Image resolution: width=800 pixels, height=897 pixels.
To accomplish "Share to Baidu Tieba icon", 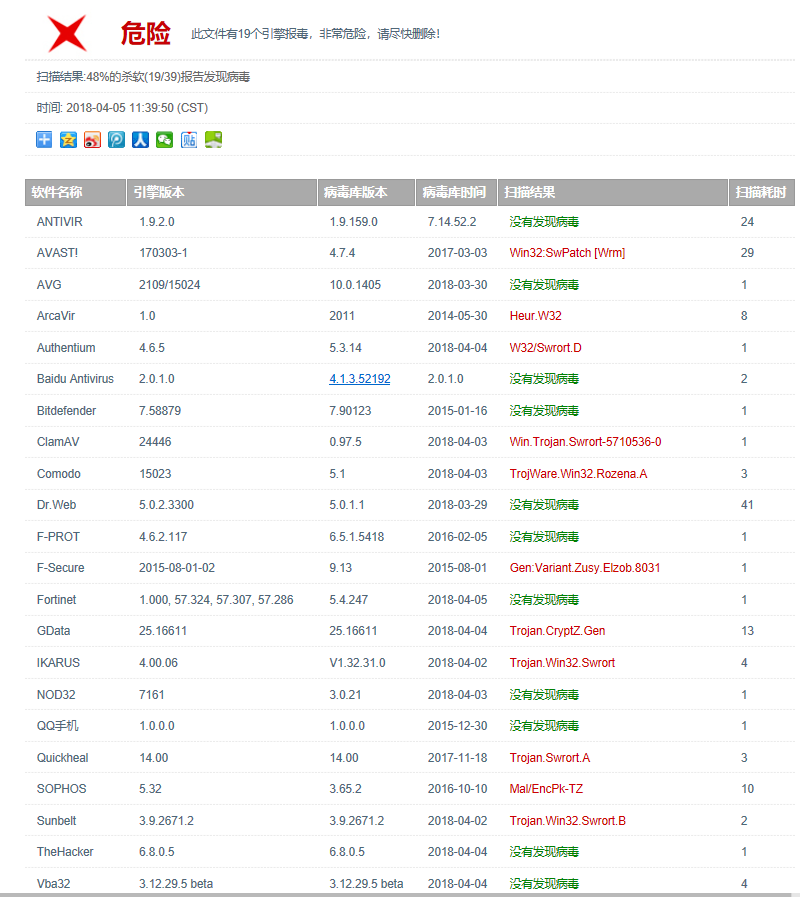I will pos(189,140).
